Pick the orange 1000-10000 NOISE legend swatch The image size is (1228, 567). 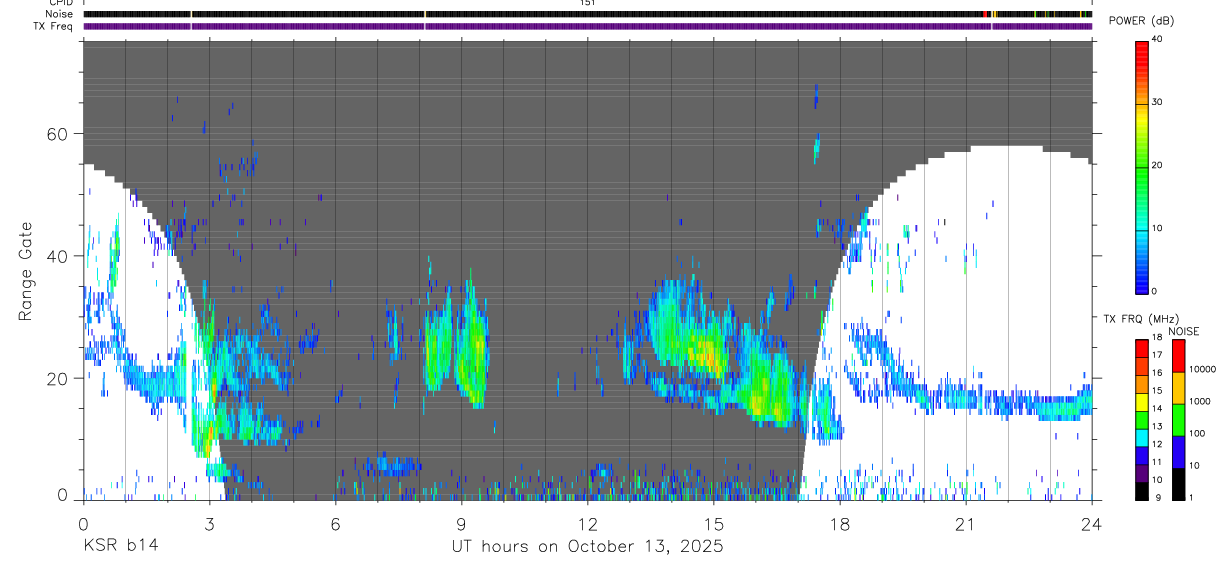tap(1178, 387)
